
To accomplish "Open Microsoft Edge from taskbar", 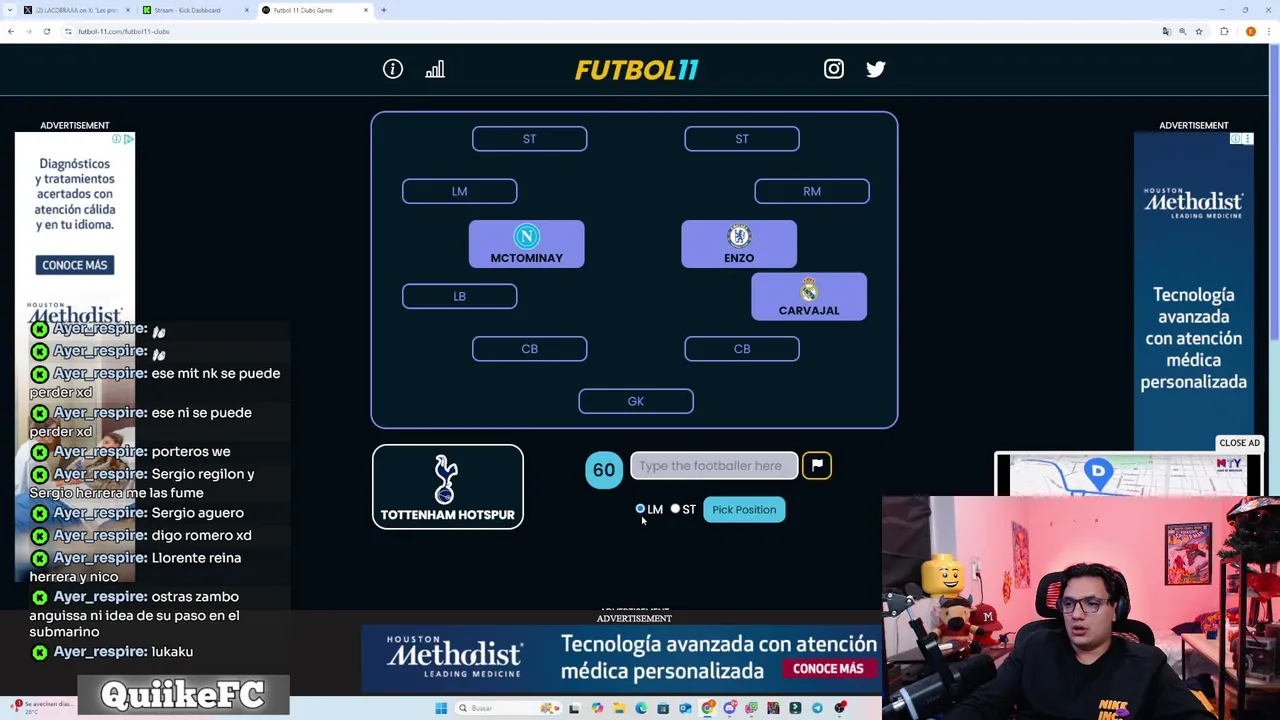I will tap(641, 708).
